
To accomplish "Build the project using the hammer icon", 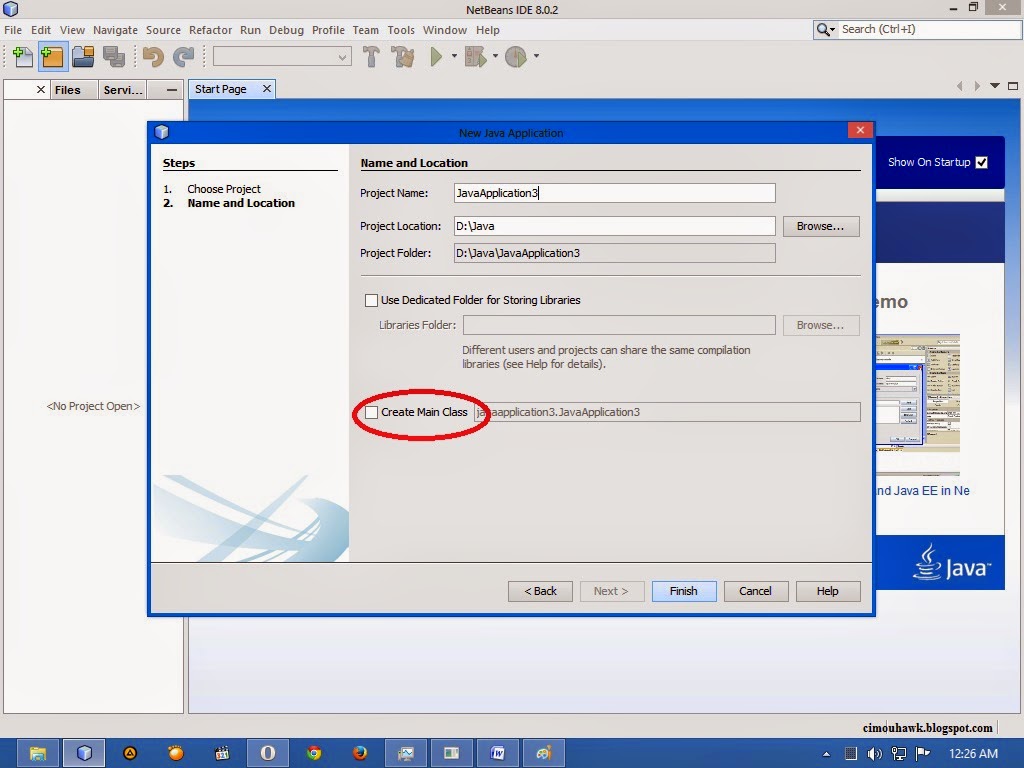I will (x=370, y=57).
